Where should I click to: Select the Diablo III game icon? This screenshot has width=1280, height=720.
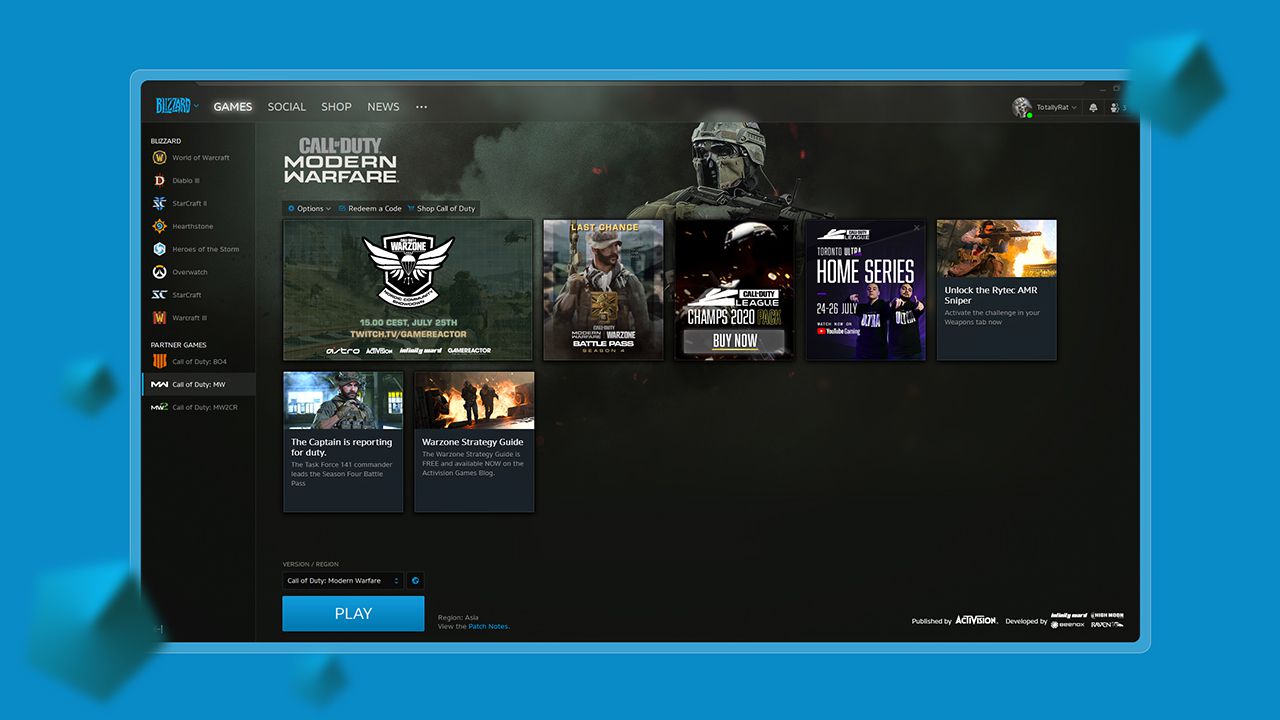(159, 181)
